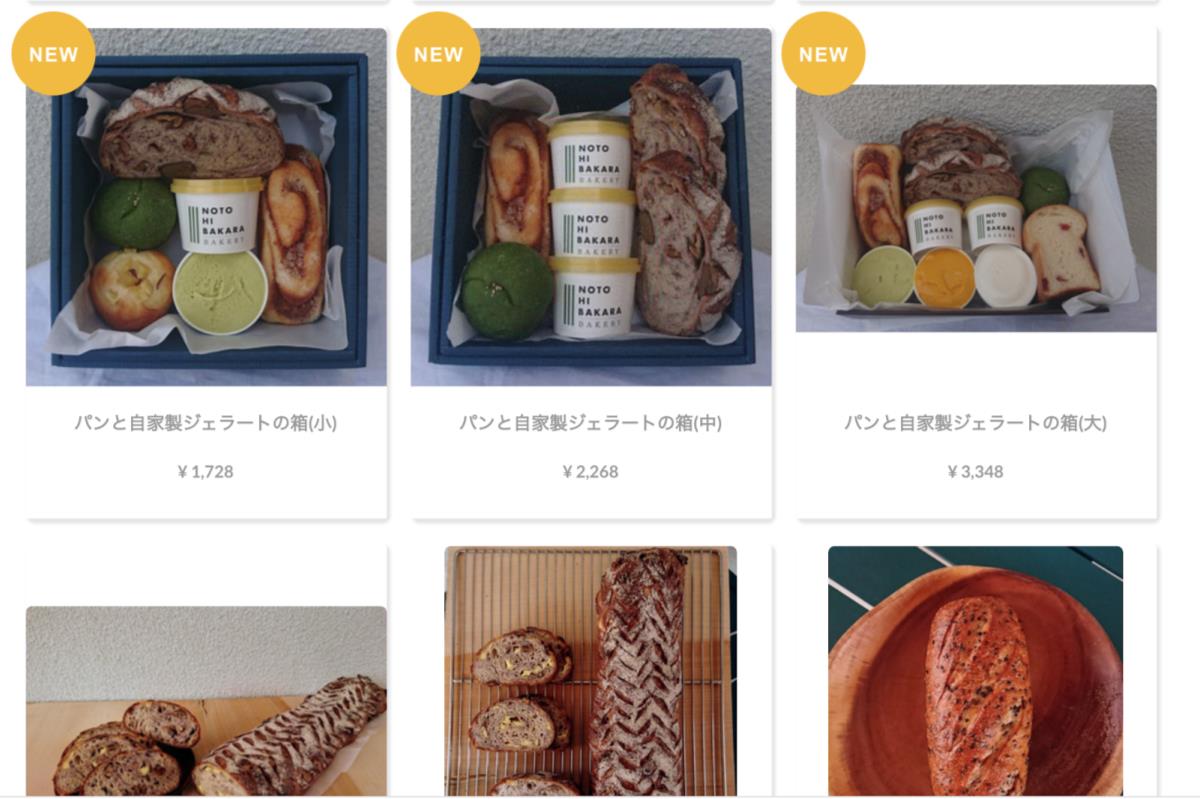Open the herringbone-scored loaf on cooling rack
The width and height of the screenshot is (1200, 799).
click(591, 671)
